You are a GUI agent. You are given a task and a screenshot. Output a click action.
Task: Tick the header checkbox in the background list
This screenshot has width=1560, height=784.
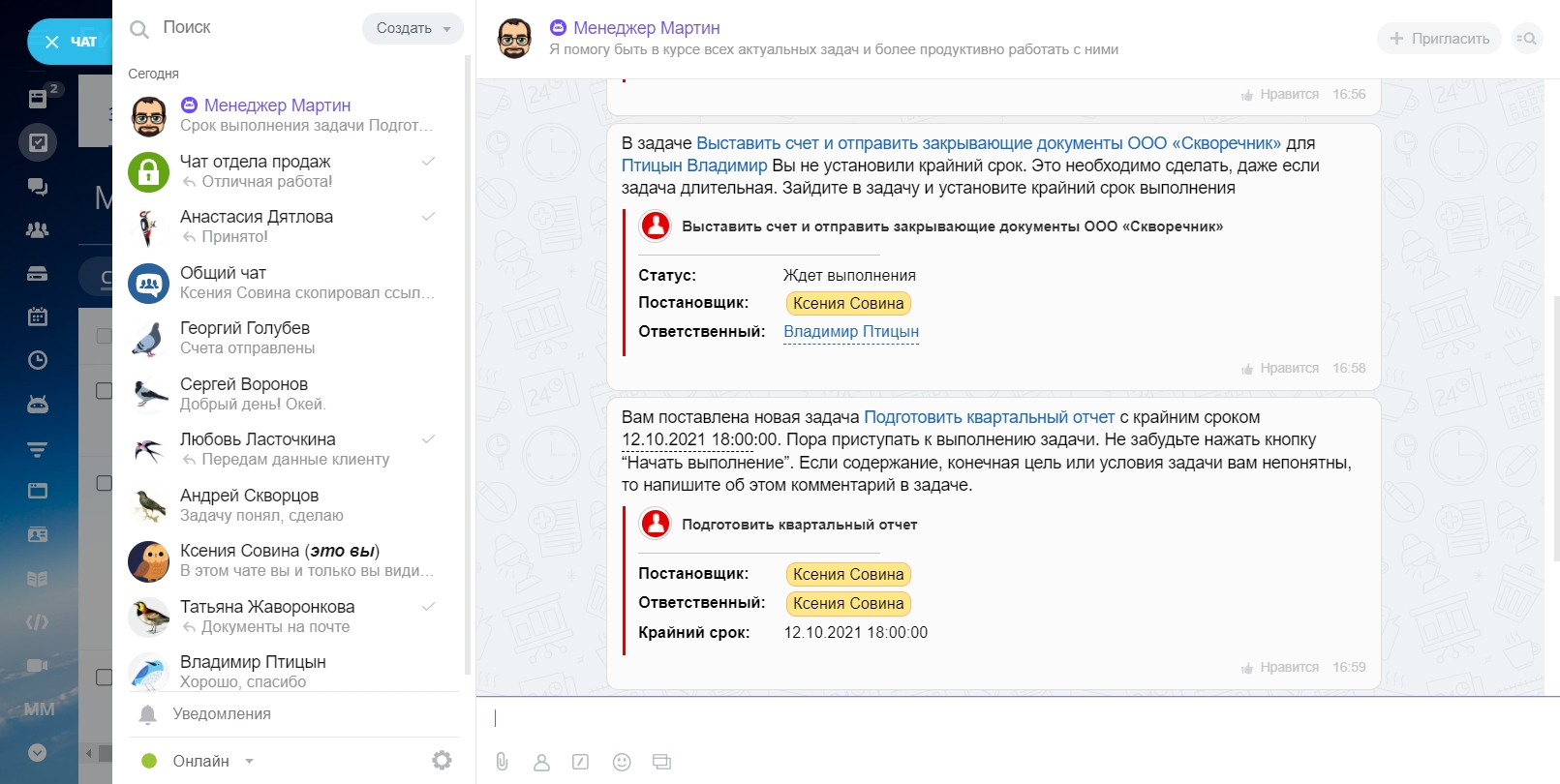pyautogui.click(x=104, y=336)
